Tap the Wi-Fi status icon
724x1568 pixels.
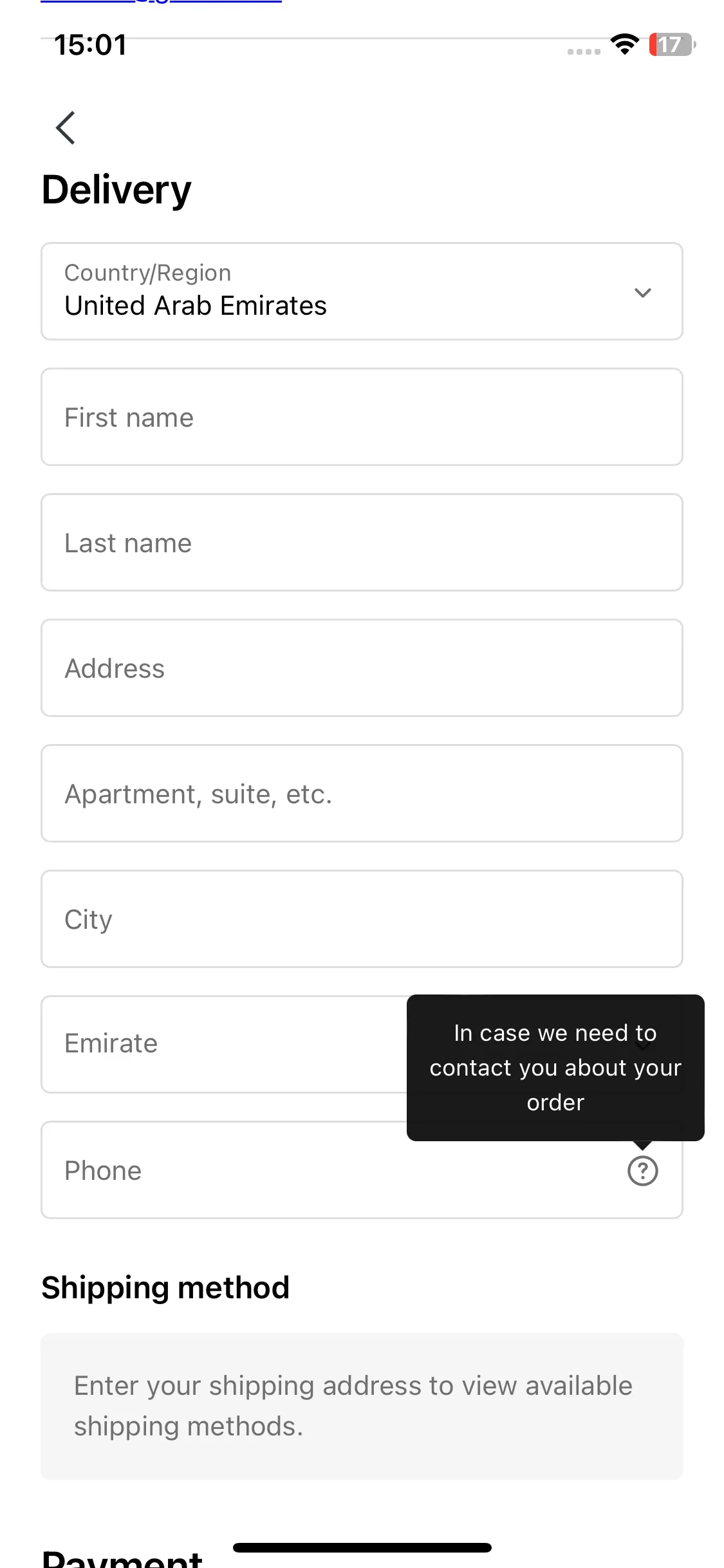[x=624, y=44]
